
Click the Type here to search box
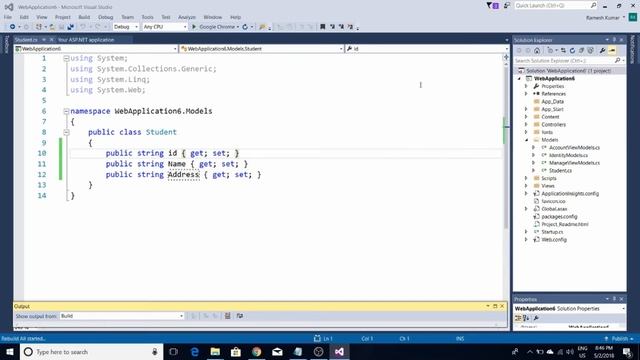91,352
